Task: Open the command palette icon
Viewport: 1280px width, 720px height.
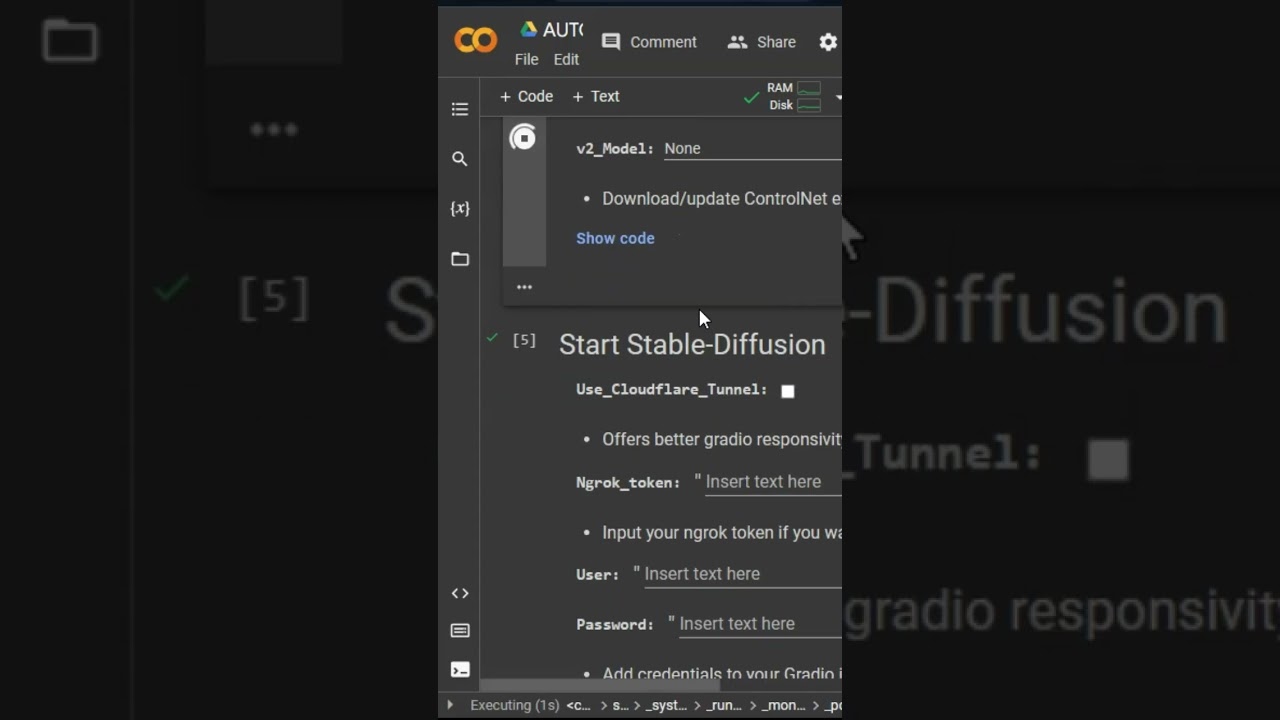Action: pyautogui.click(x=460, y=631)
